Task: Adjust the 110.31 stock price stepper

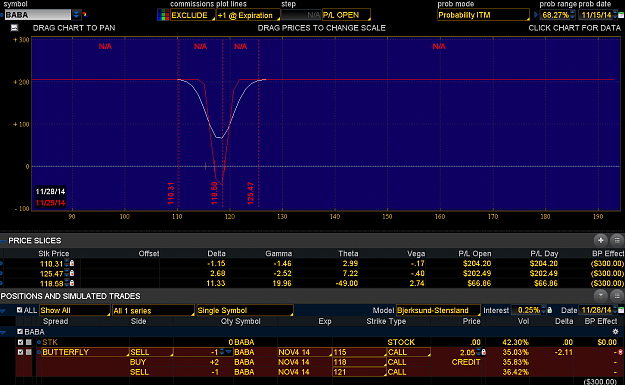Action: coord(67,263)
